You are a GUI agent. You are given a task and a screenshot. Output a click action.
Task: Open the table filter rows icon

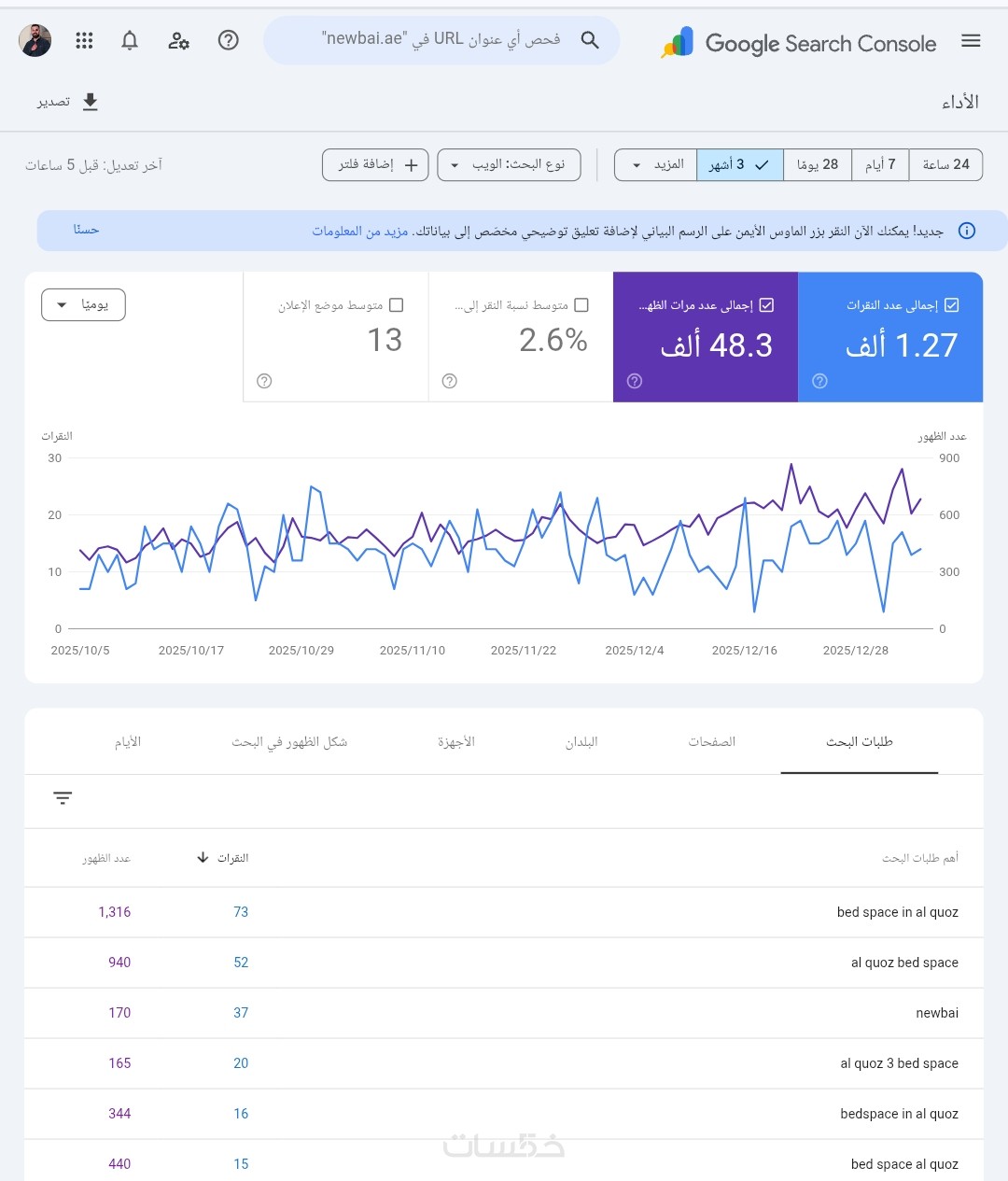pyautogui.click(x=63, y=798)
